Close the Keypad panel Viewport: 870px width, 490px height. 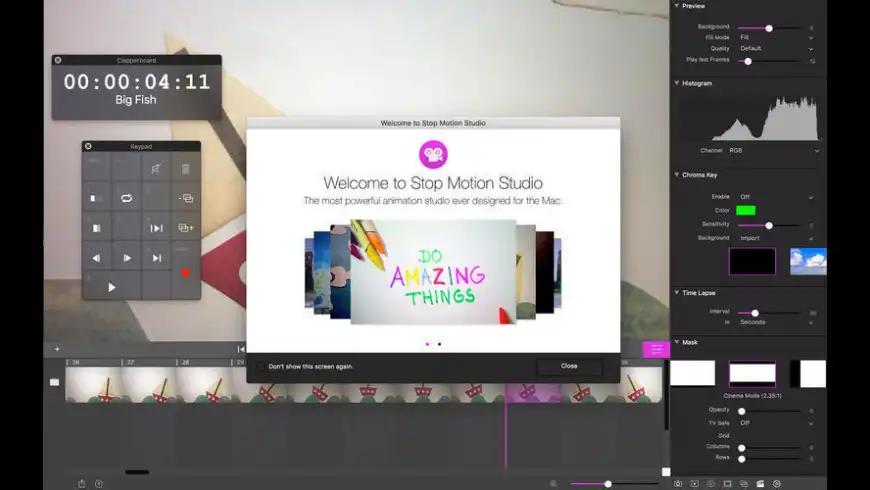[88, 146]
